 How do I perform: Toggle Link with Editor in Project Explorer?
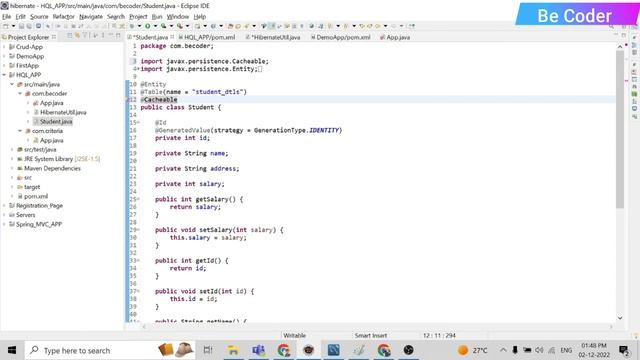pos(77,36)
